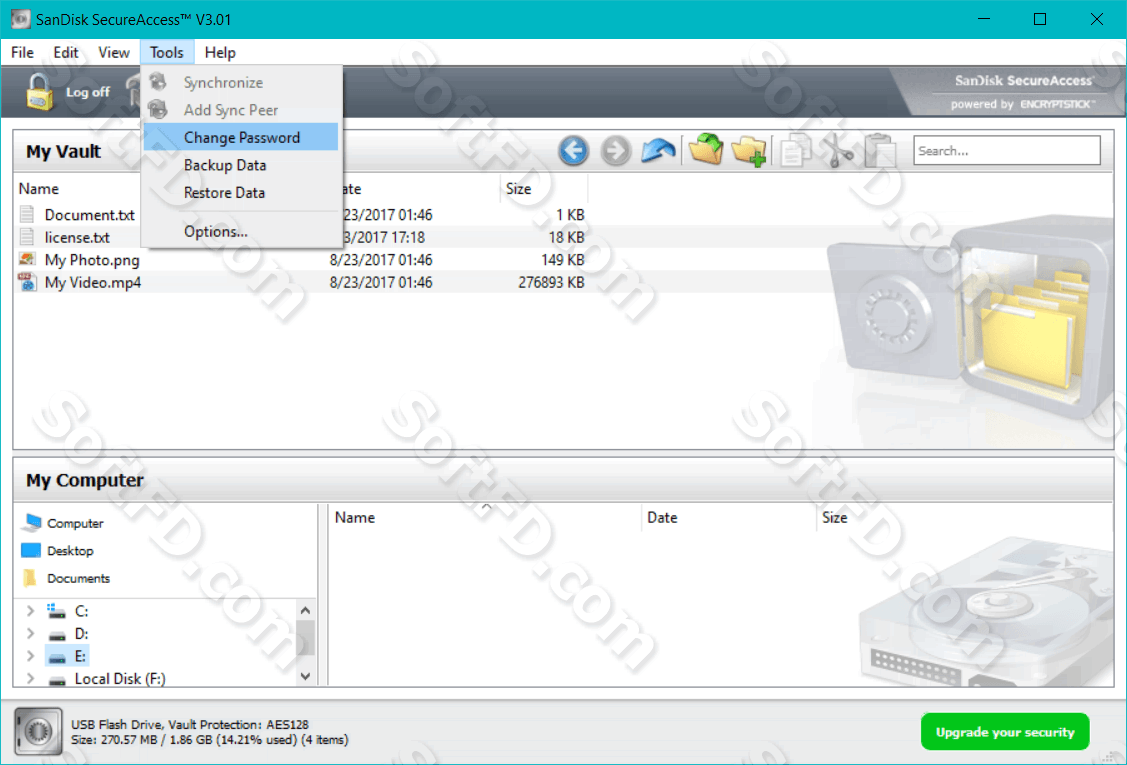Click the Document.txt file icon
The width and height of the screenshot is (1127, 765).
pyautogui.click(x=27, y=214)
